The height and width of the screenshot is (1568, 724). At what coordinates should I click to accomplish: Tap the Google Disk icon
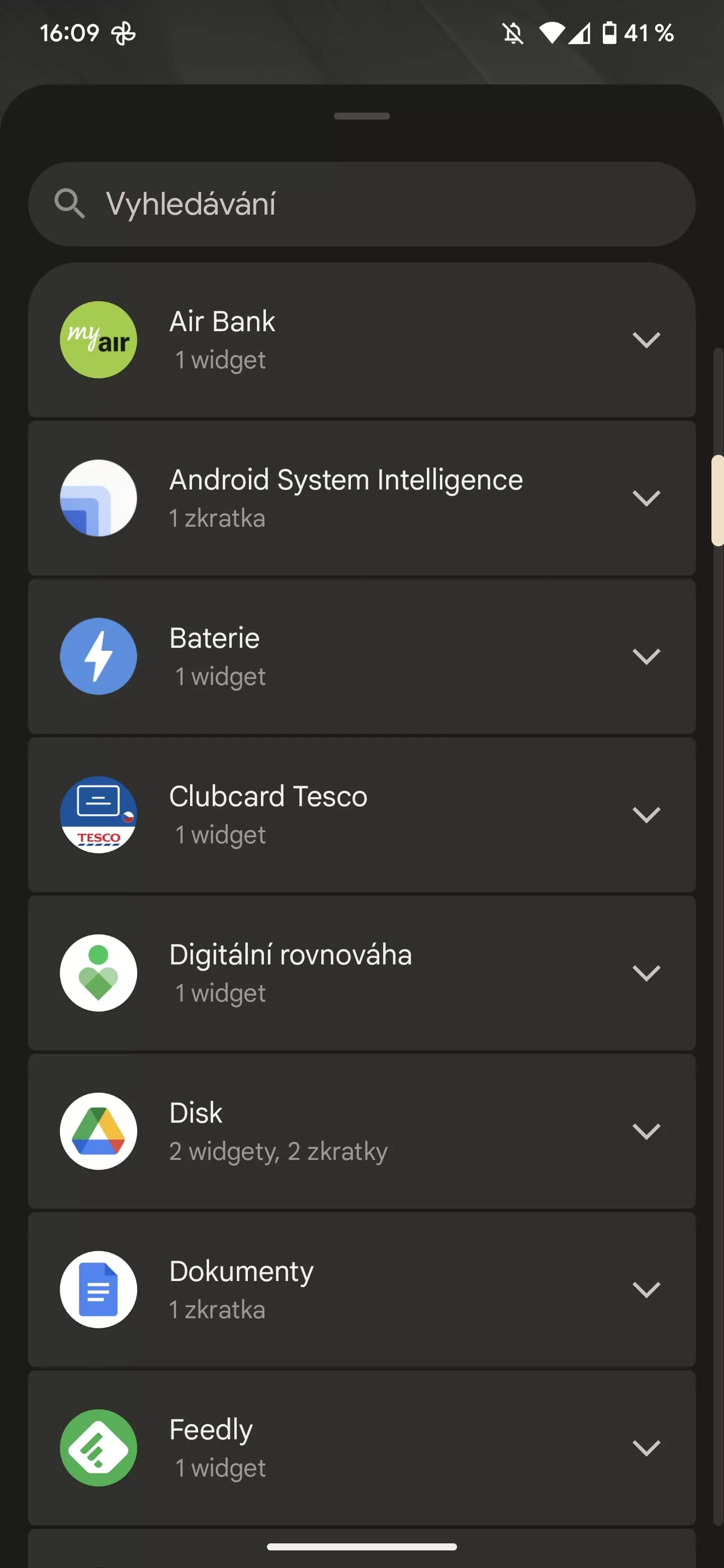(x=98, y=1131)
